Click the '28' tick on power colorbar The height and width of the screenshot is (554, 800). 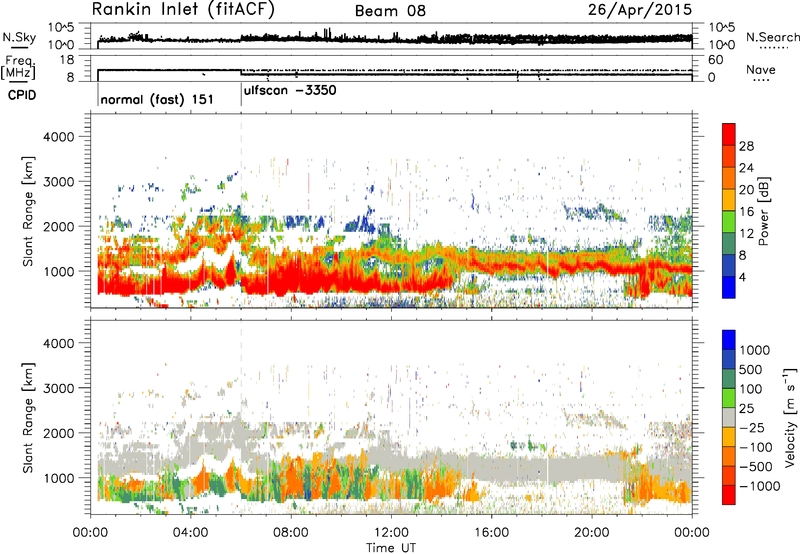[746, 146]
